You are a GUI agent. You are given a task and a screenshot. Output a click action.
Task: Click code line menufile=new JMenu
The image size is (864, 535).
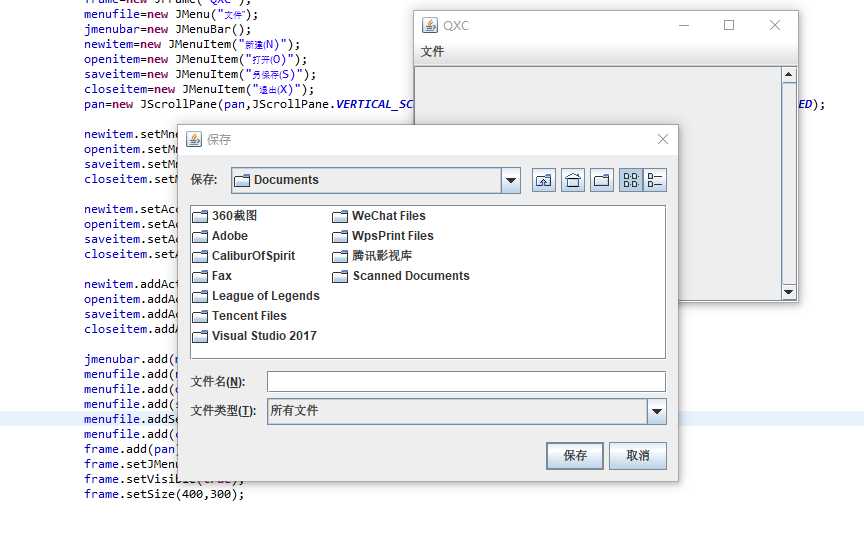[171, 14]
